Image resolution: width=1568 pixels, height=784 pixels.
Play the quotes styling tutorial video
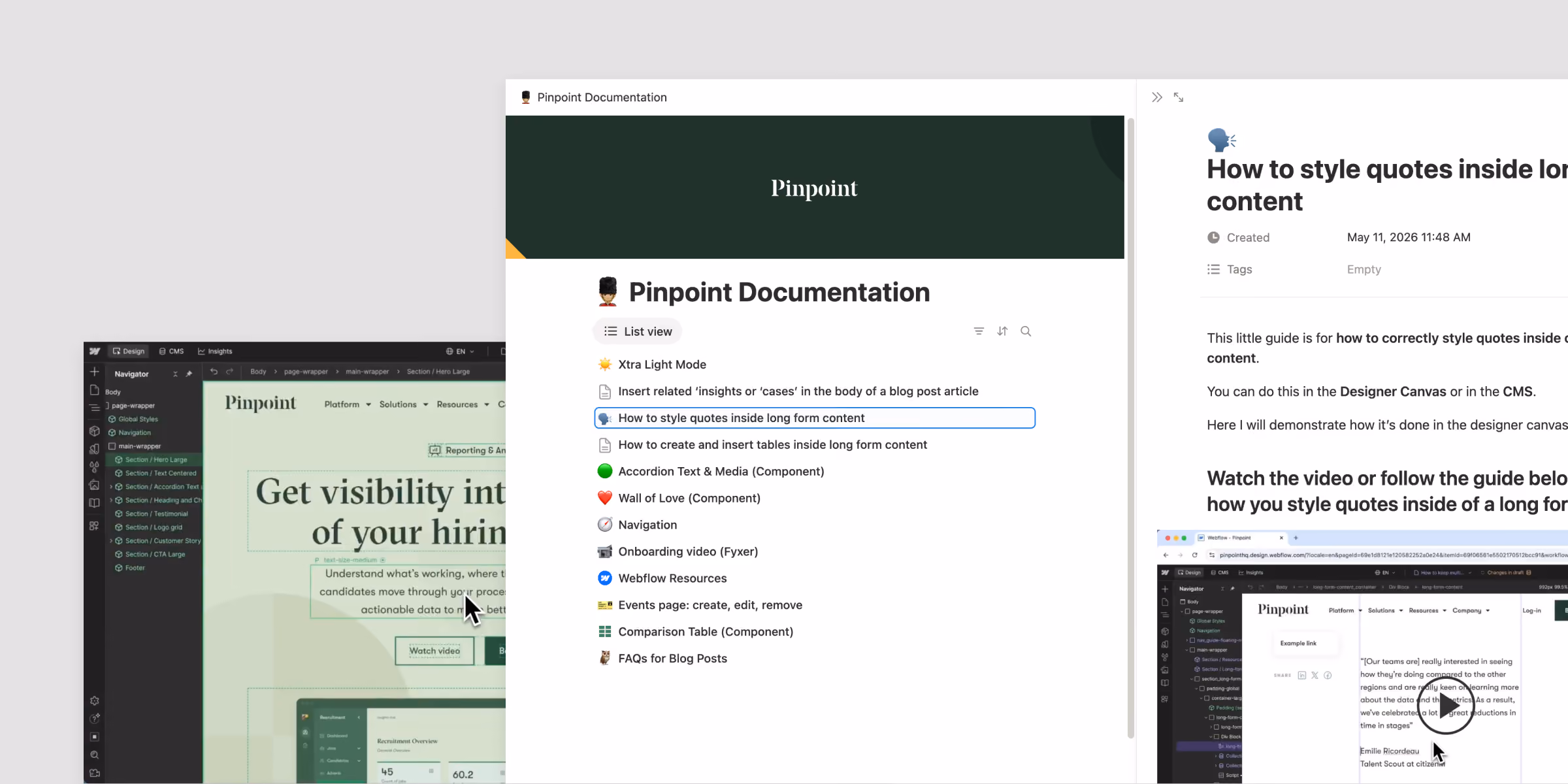click(1445, 706)
